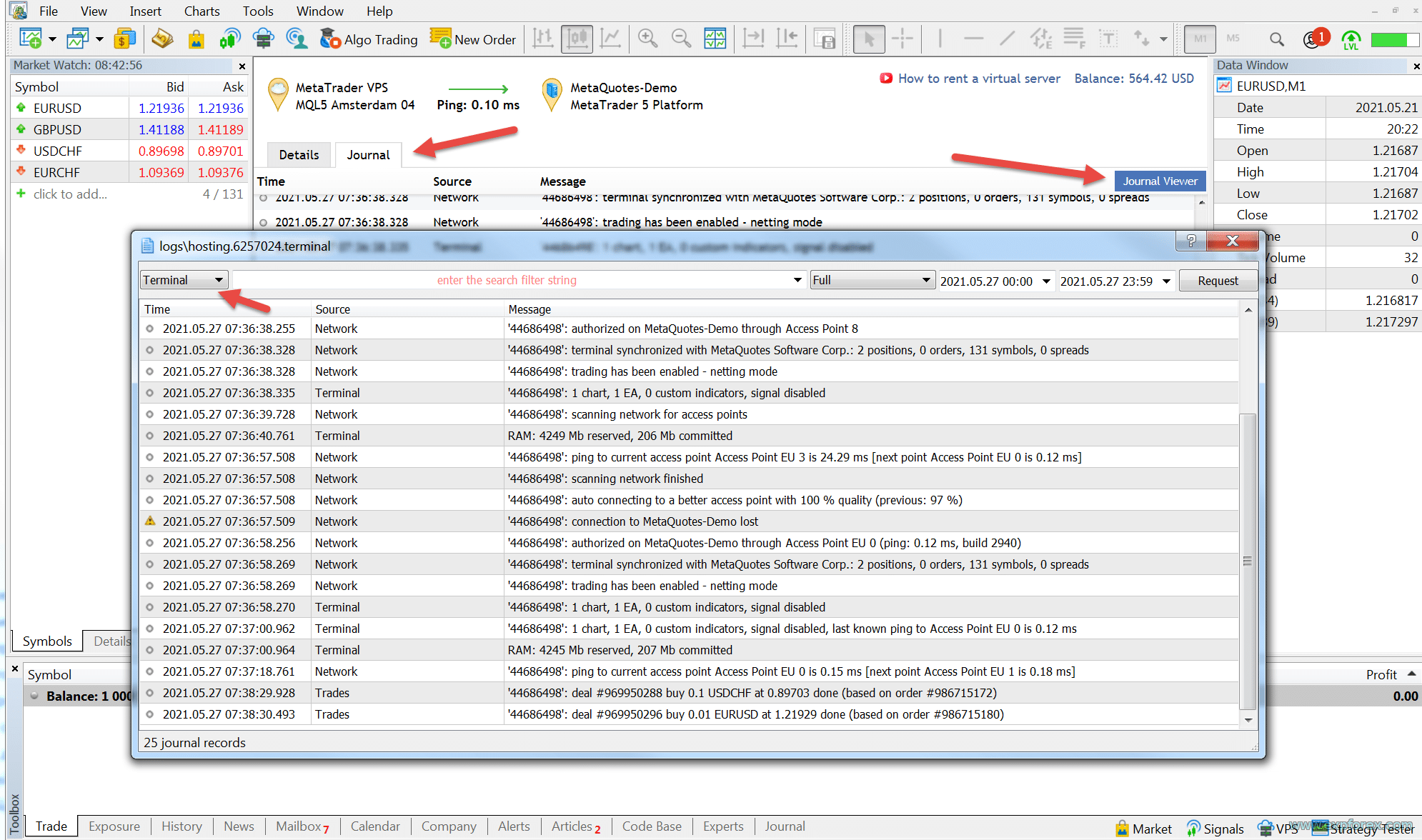The image size is (1422, 840).
Task: Open the Market shopping bag icon
Action: [x=196, y=39]
